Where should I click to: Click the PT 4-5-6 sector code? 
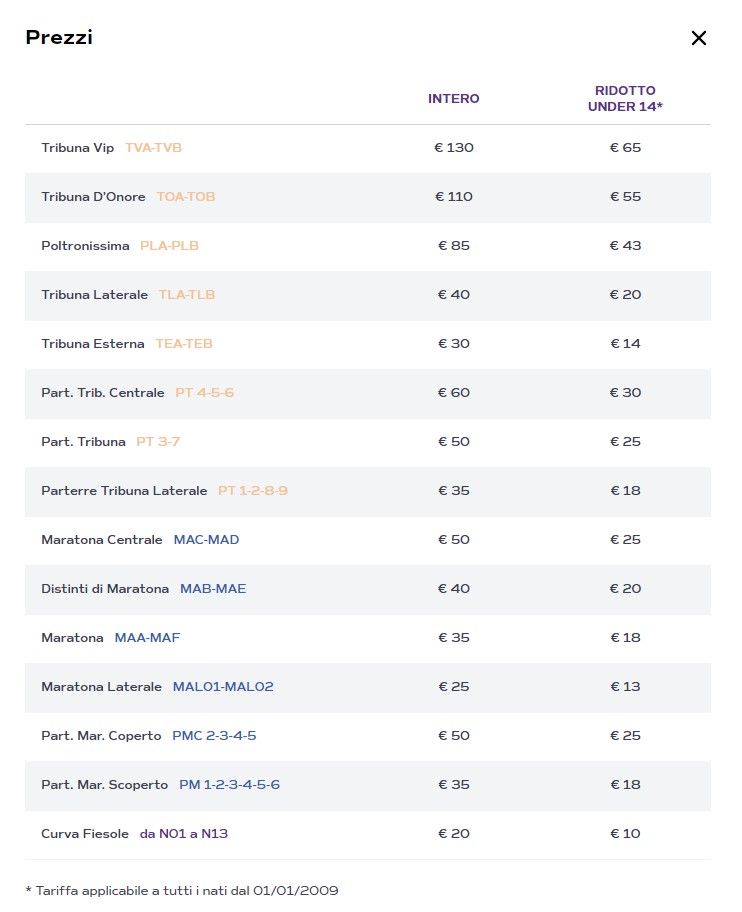click(204, 393)
